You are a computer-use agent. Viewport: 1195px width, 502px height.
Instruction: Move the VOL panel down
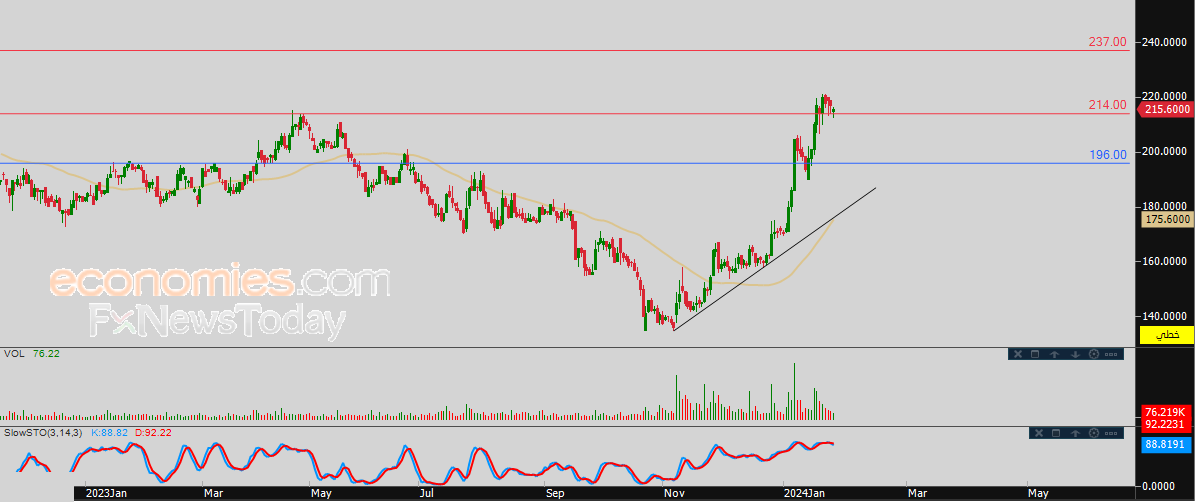coord(1075,354)
